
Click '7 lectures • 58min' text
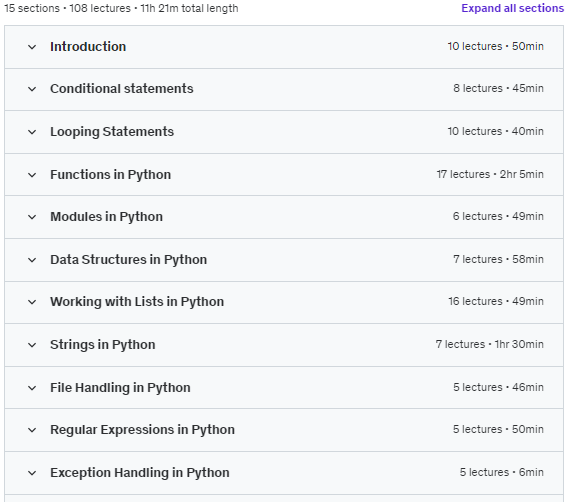[x=498, y=259]
